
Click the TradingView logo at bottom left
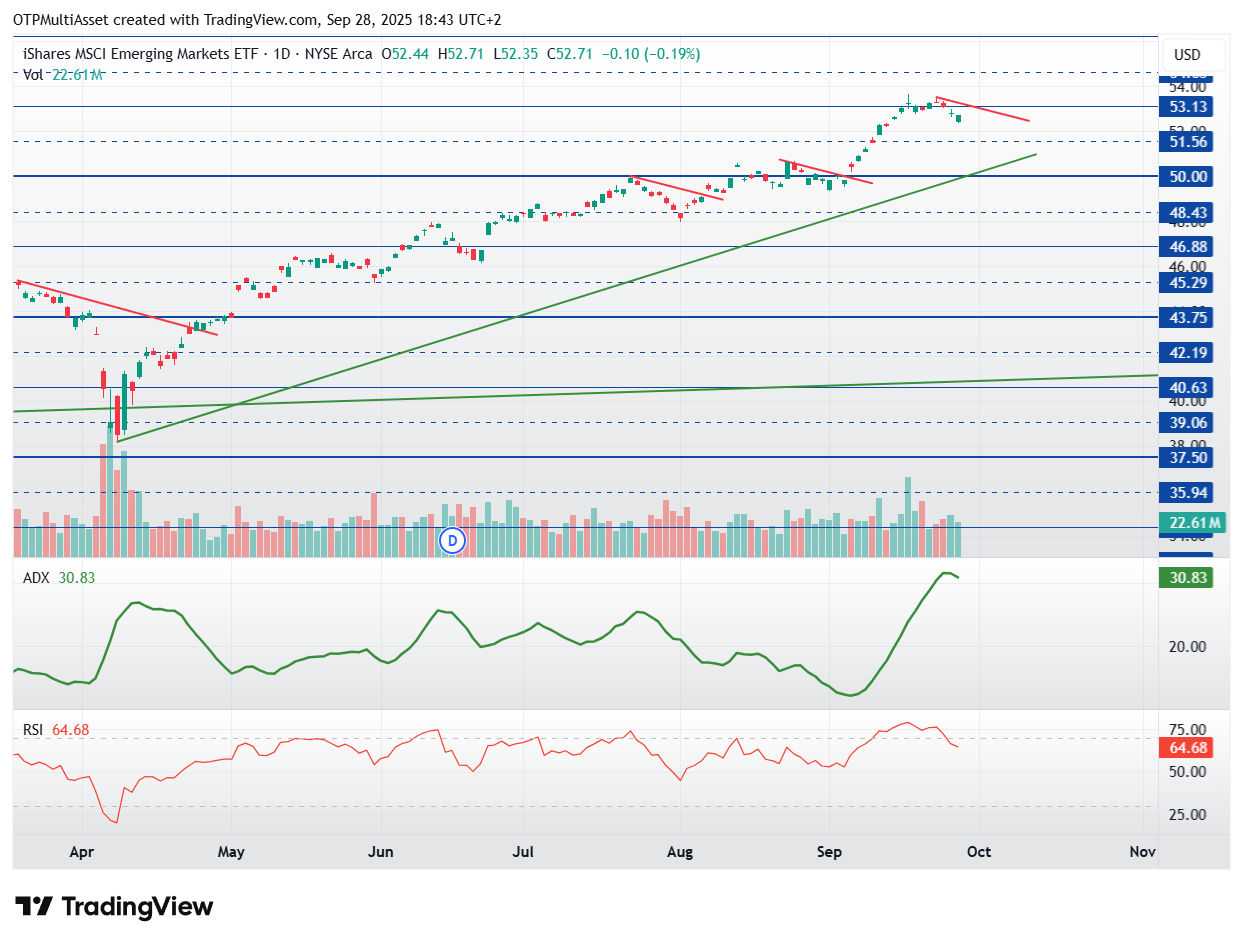coord(115,907)
